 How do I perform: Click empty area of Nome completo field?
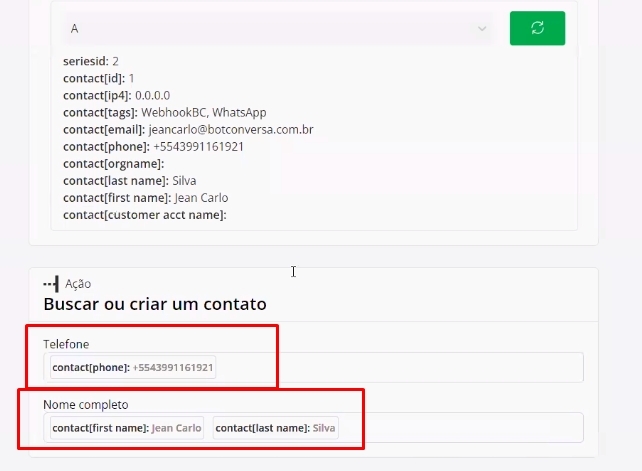tap(460, 428)
